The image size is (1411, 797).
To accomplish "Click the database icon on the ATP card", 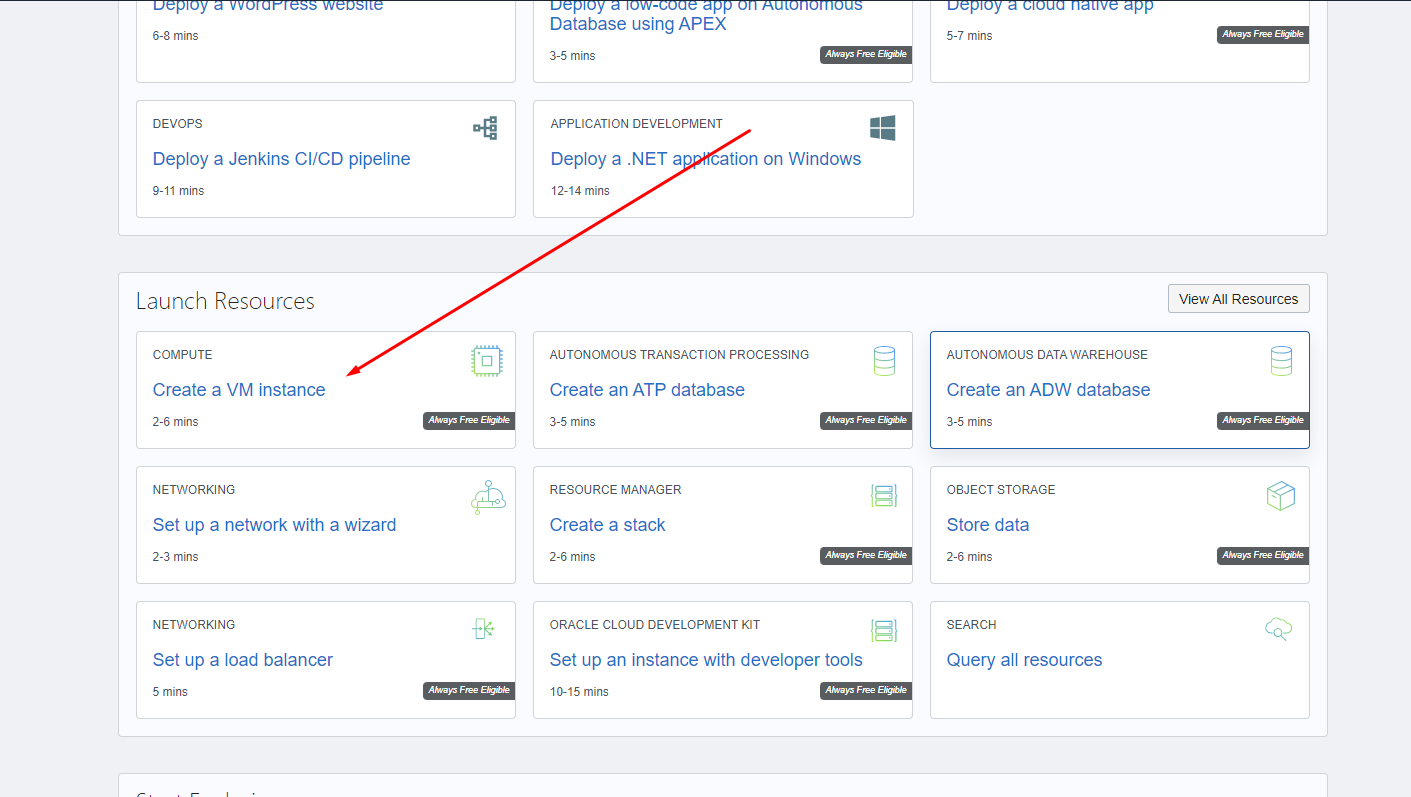I will point(884,361).
